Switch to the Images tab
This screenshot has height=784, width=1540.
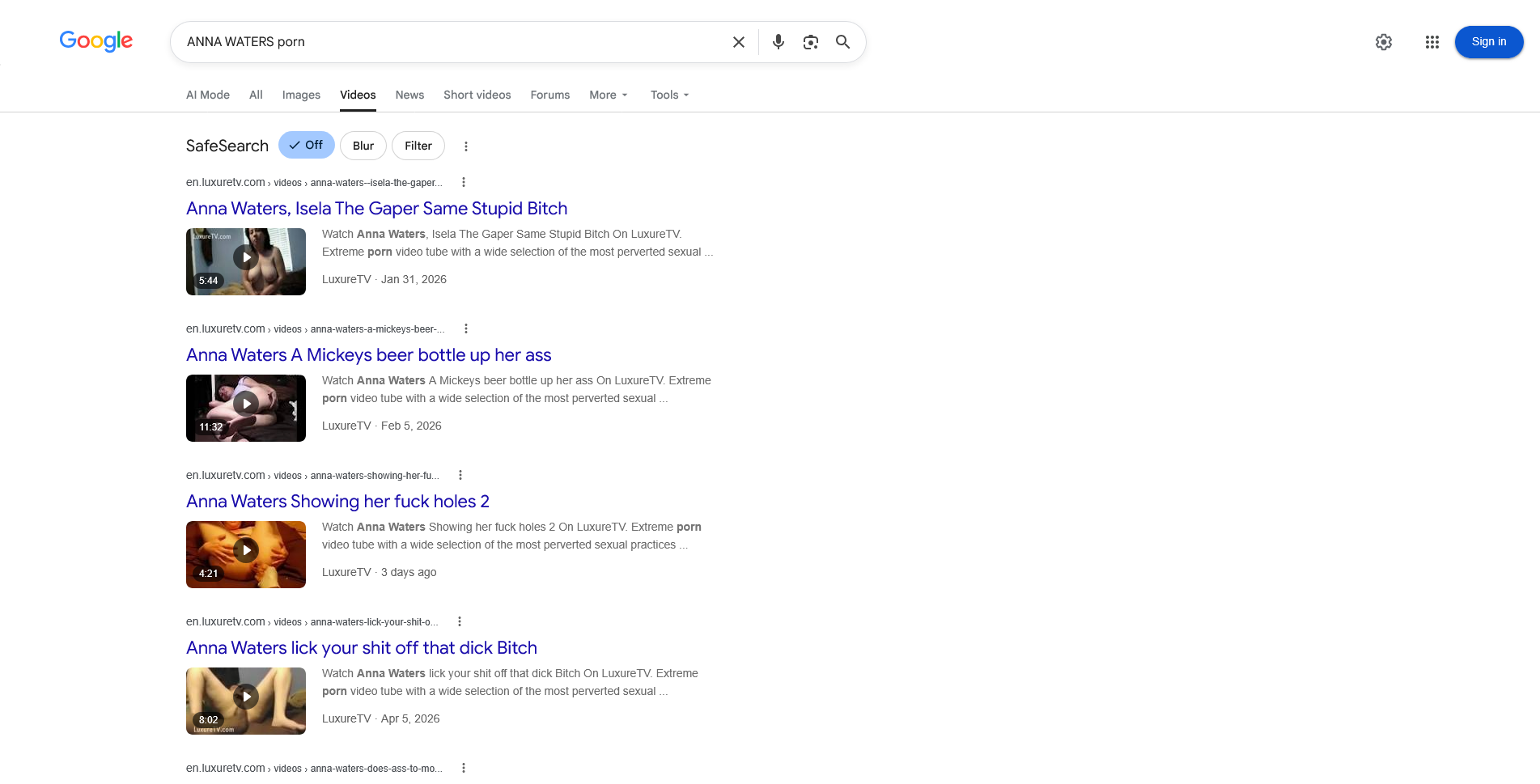pos(301,95)
